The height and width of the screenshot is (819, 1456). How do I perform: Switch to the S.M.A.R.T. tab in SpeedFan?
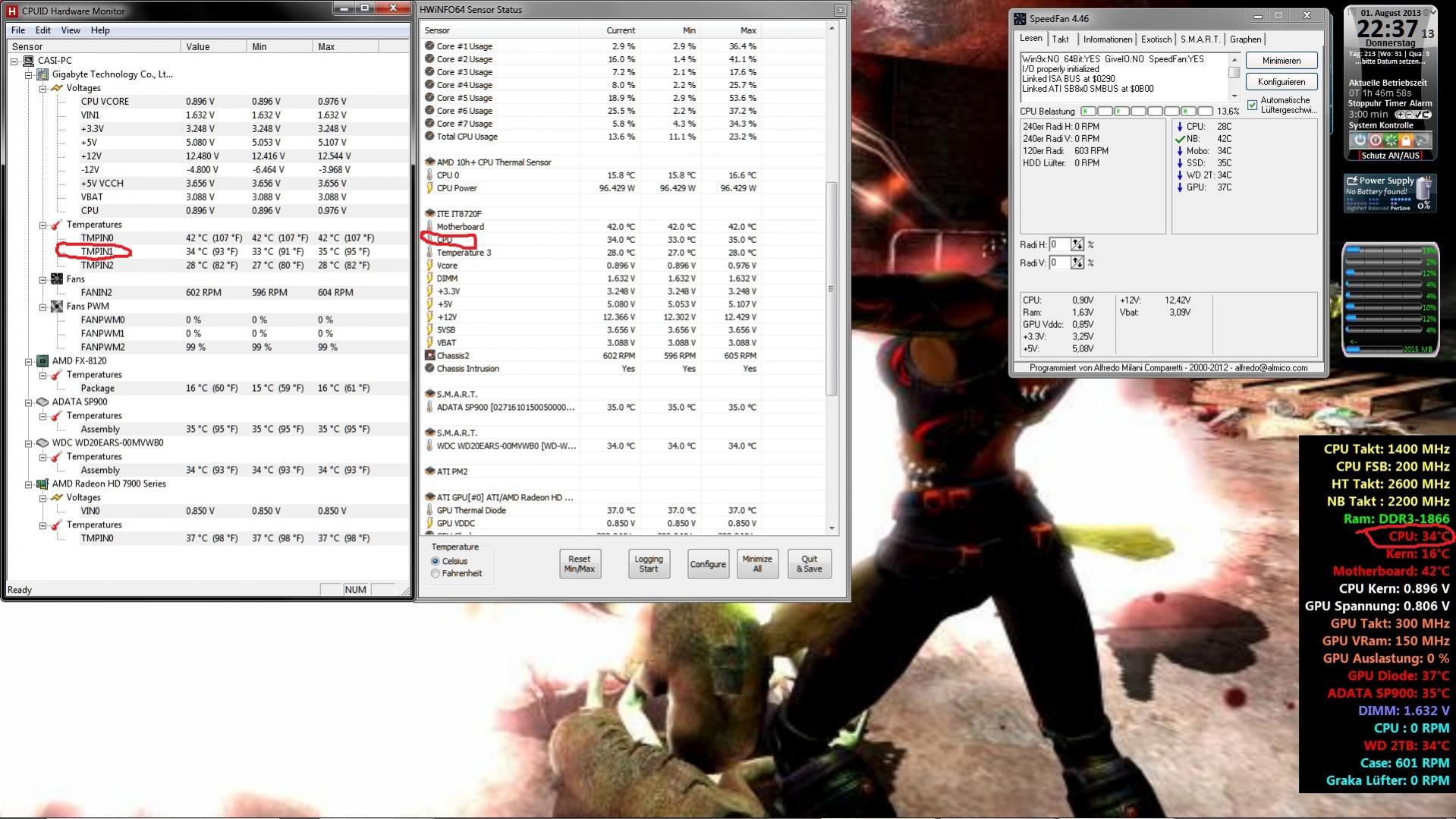[x=1200, y=39]
